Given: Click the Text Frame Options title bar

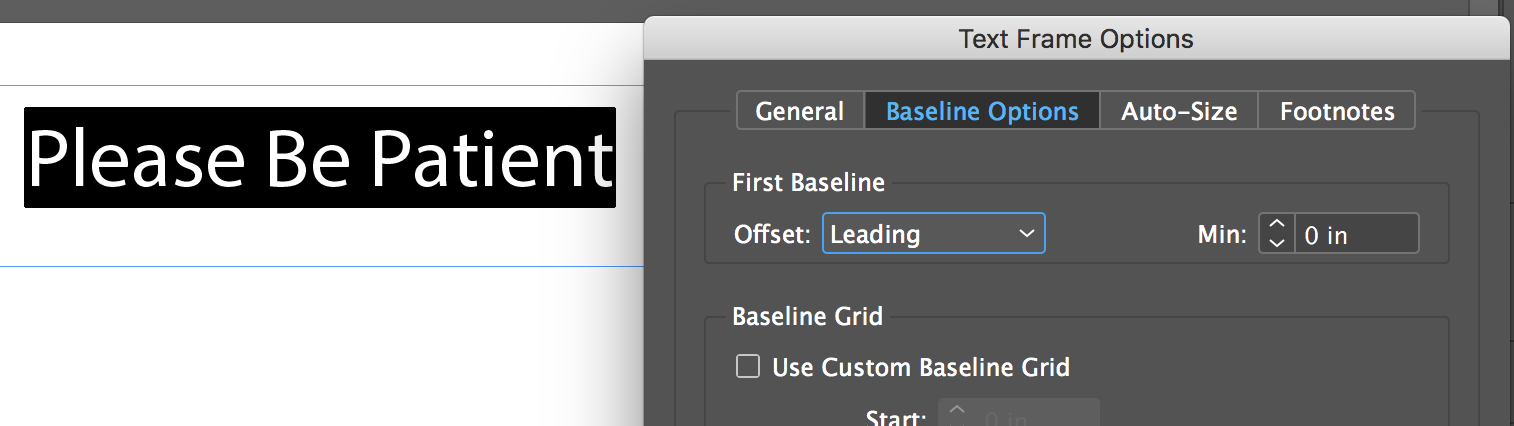Looking at the screenshot, I should pyautogui.click(x=1076, y=39).
